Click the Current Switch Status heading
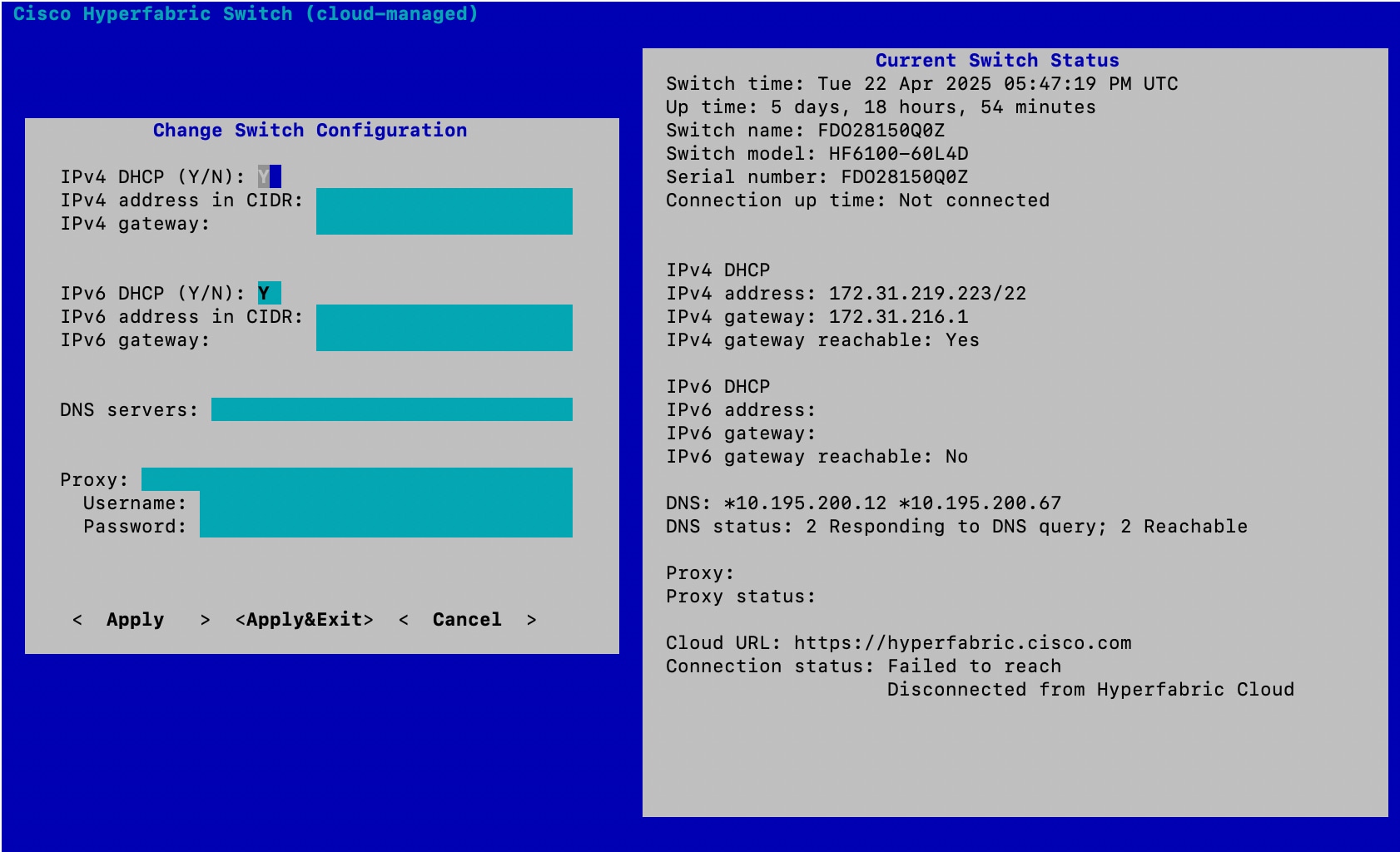The image size is (1400, 852). 997,61
